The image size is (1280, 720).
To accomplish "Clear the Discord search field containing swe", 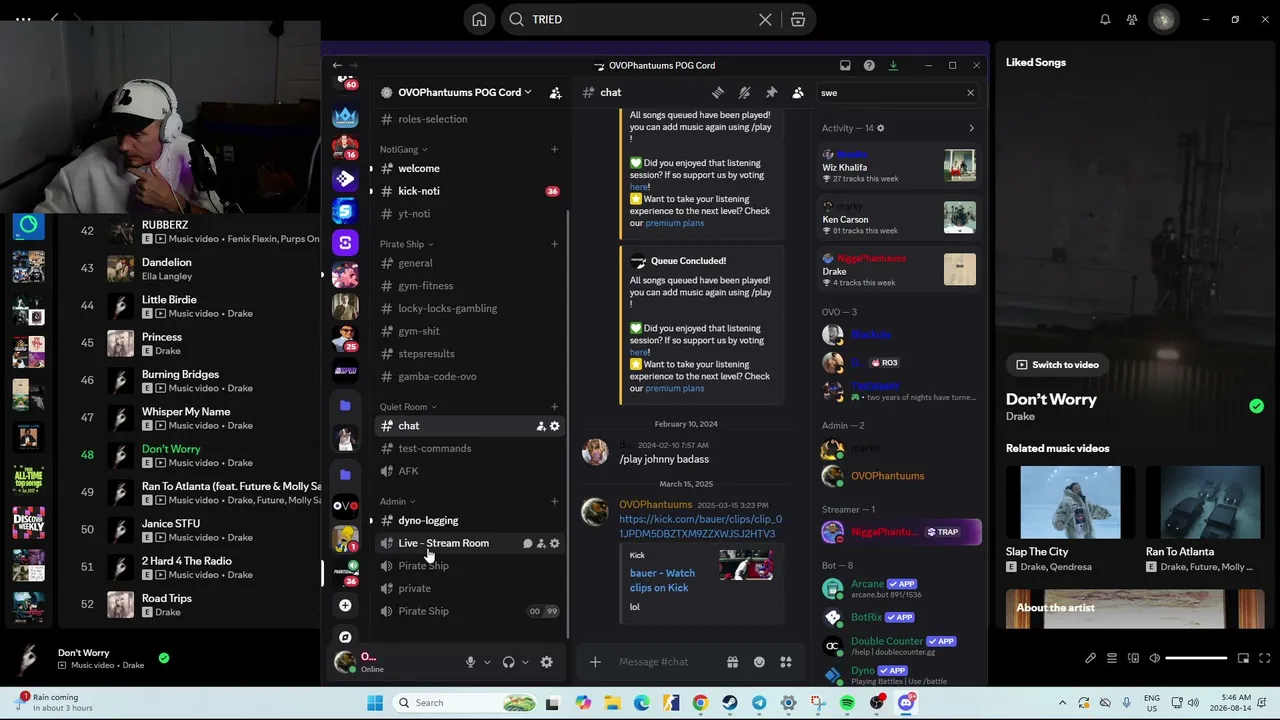I will 970,93.
